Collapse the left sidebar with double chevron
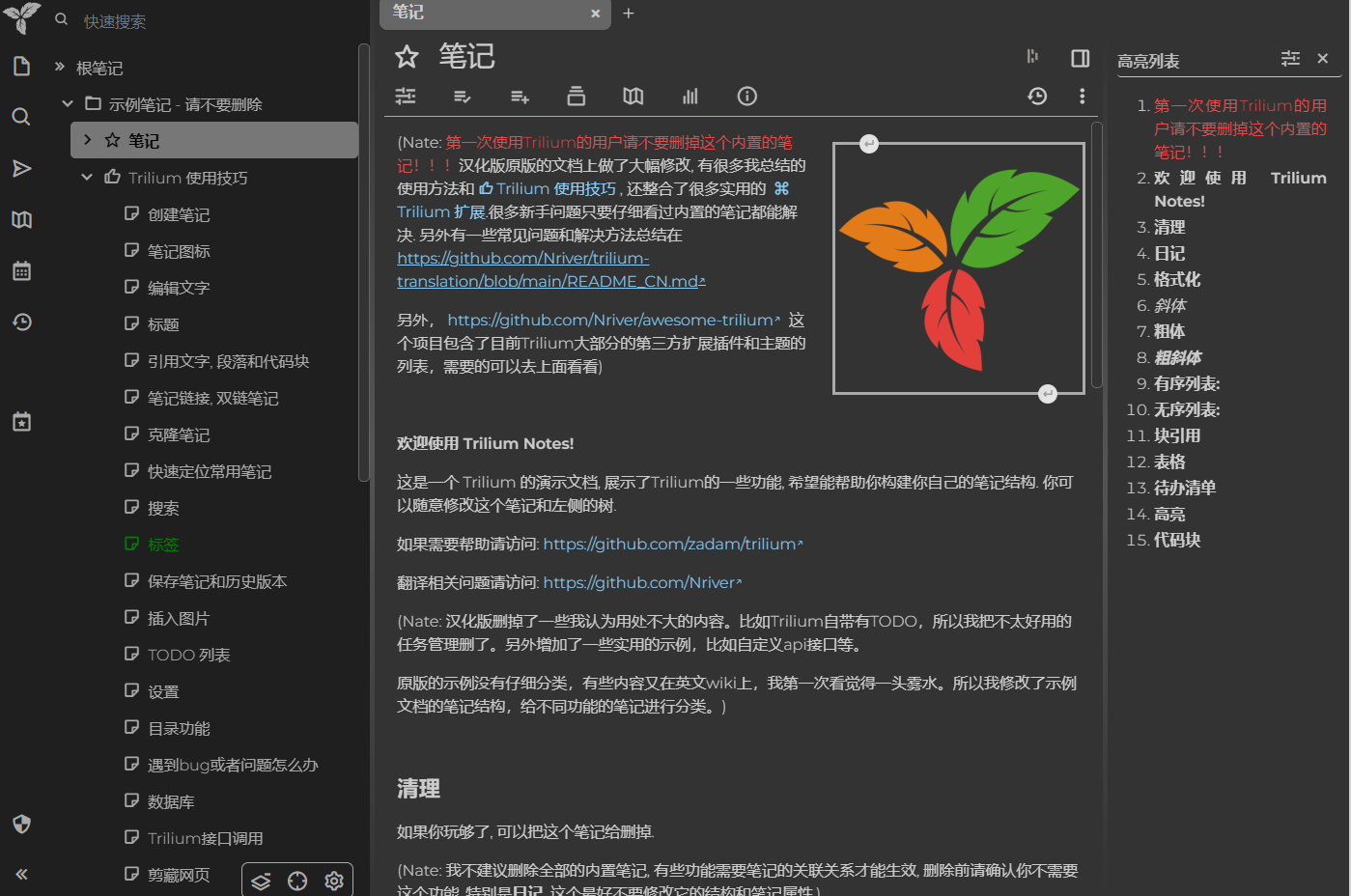 pyautogui.click(x=21, y=874)
